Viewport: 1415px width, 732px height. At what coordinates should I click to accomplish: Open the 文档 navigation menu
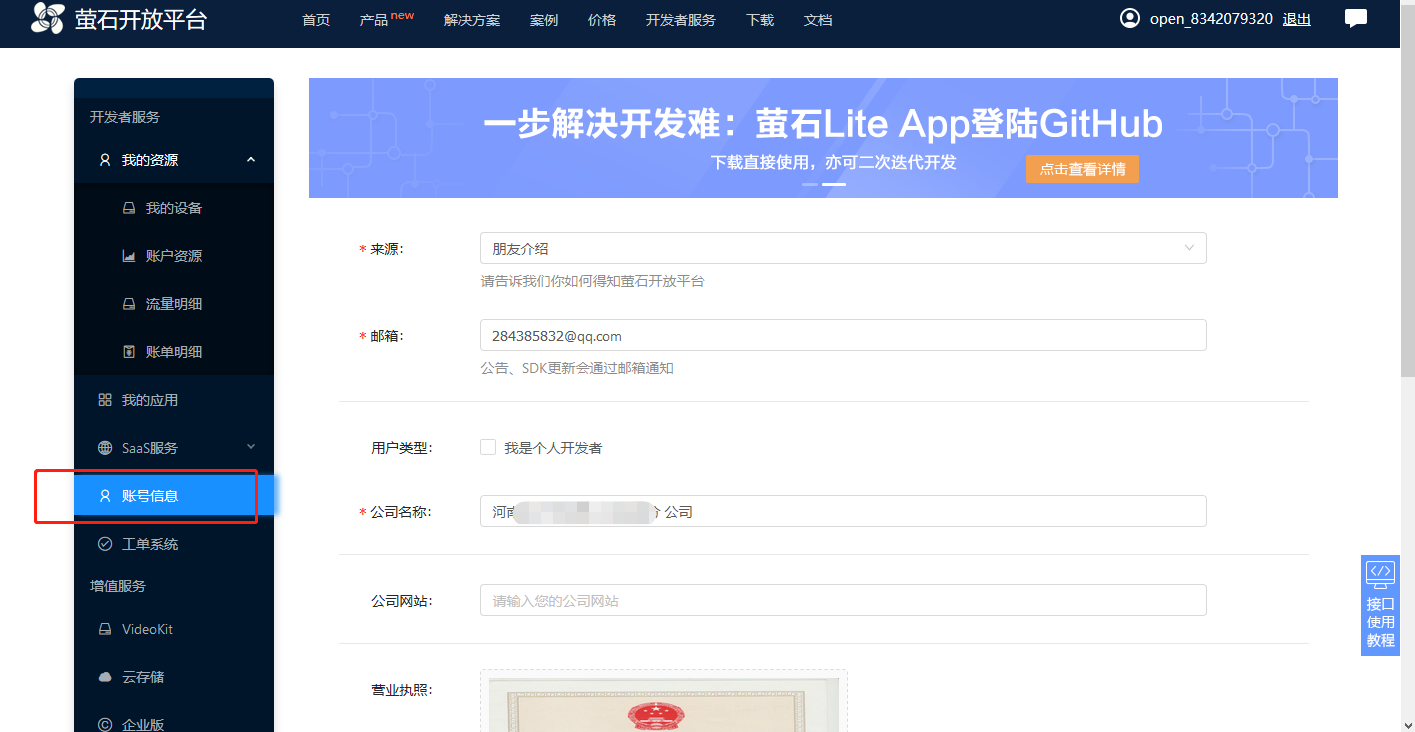[817, 19]
